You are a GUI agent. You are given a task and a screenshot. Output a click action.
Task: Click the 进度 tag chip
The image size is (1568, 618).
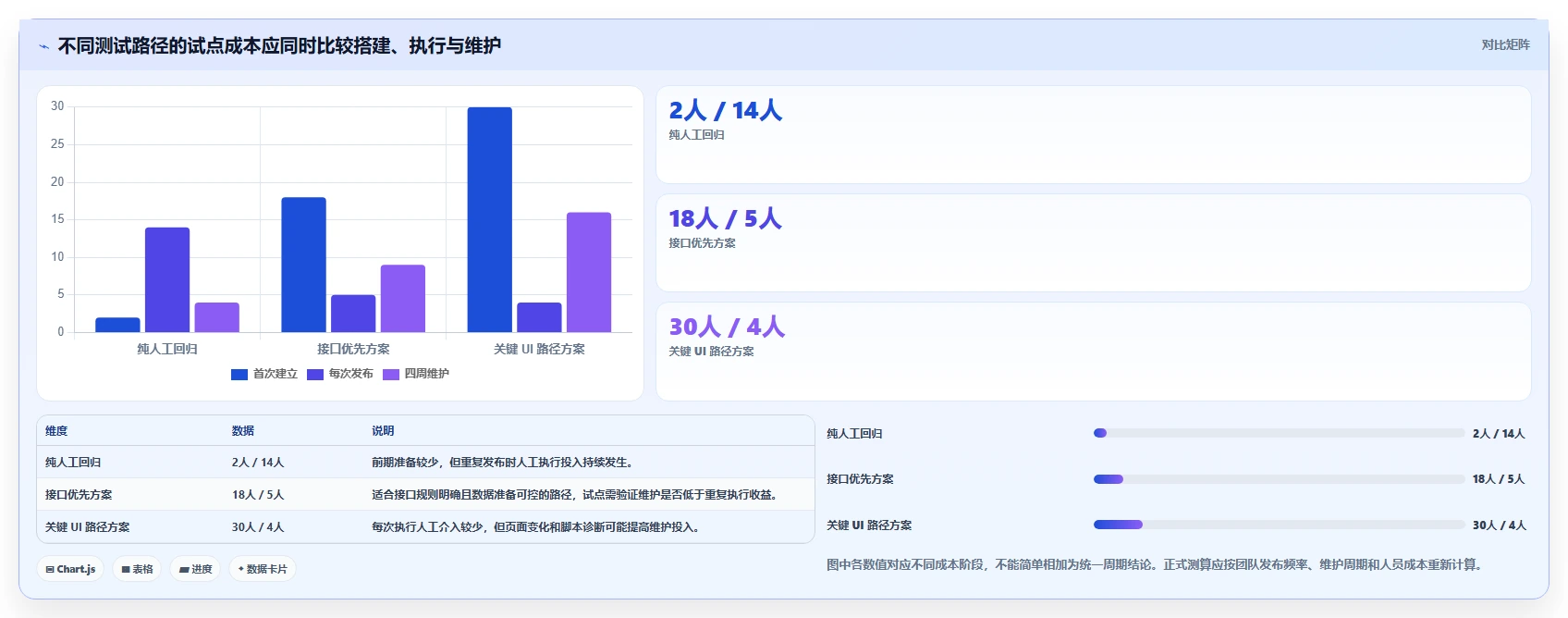(196, 569)
